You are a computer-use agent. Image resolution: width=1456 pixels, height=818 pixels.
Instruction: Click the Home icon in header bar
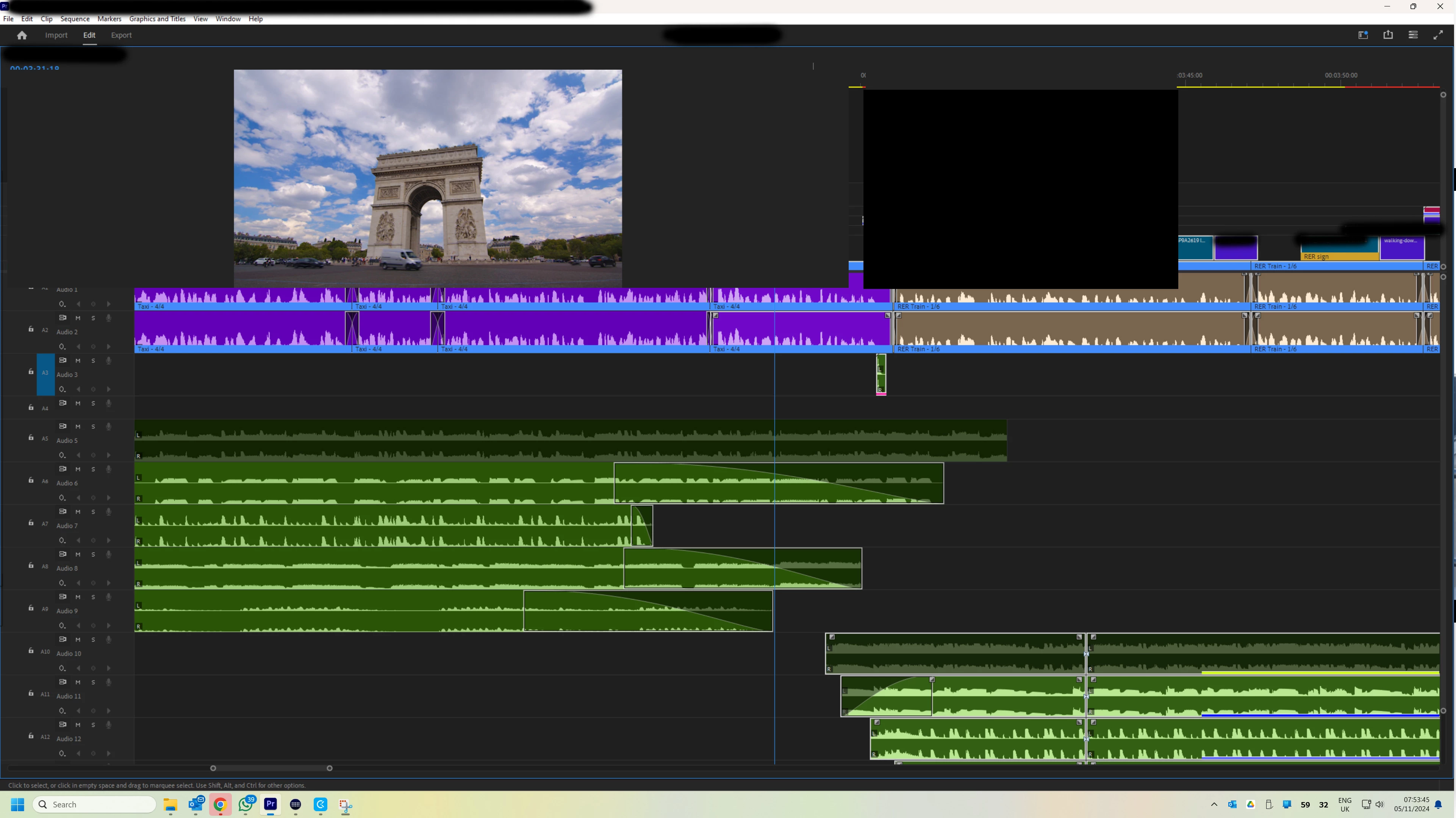point(22,35)
